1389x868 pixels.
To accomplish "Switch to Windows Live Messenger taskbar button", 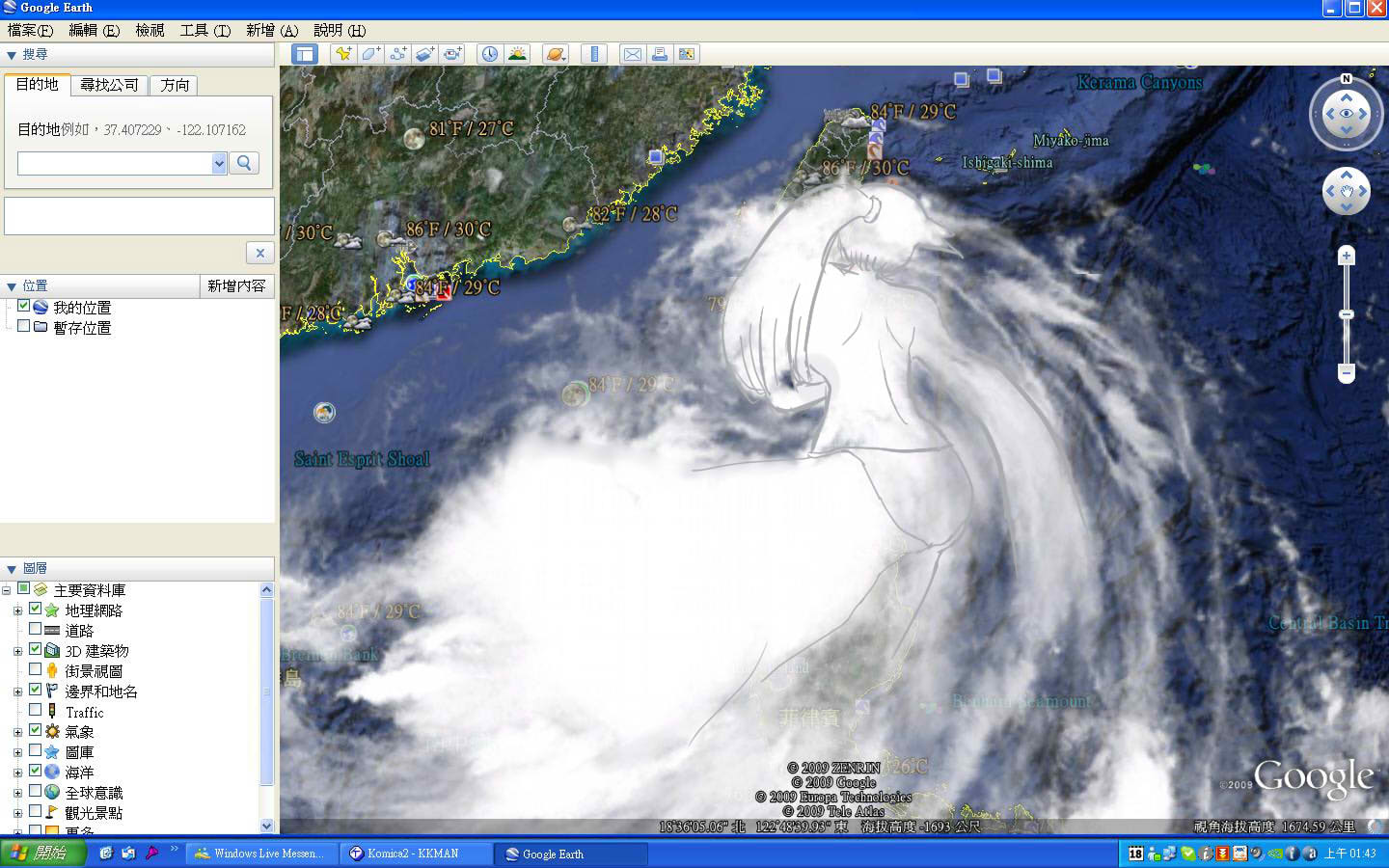I will 260,854.
